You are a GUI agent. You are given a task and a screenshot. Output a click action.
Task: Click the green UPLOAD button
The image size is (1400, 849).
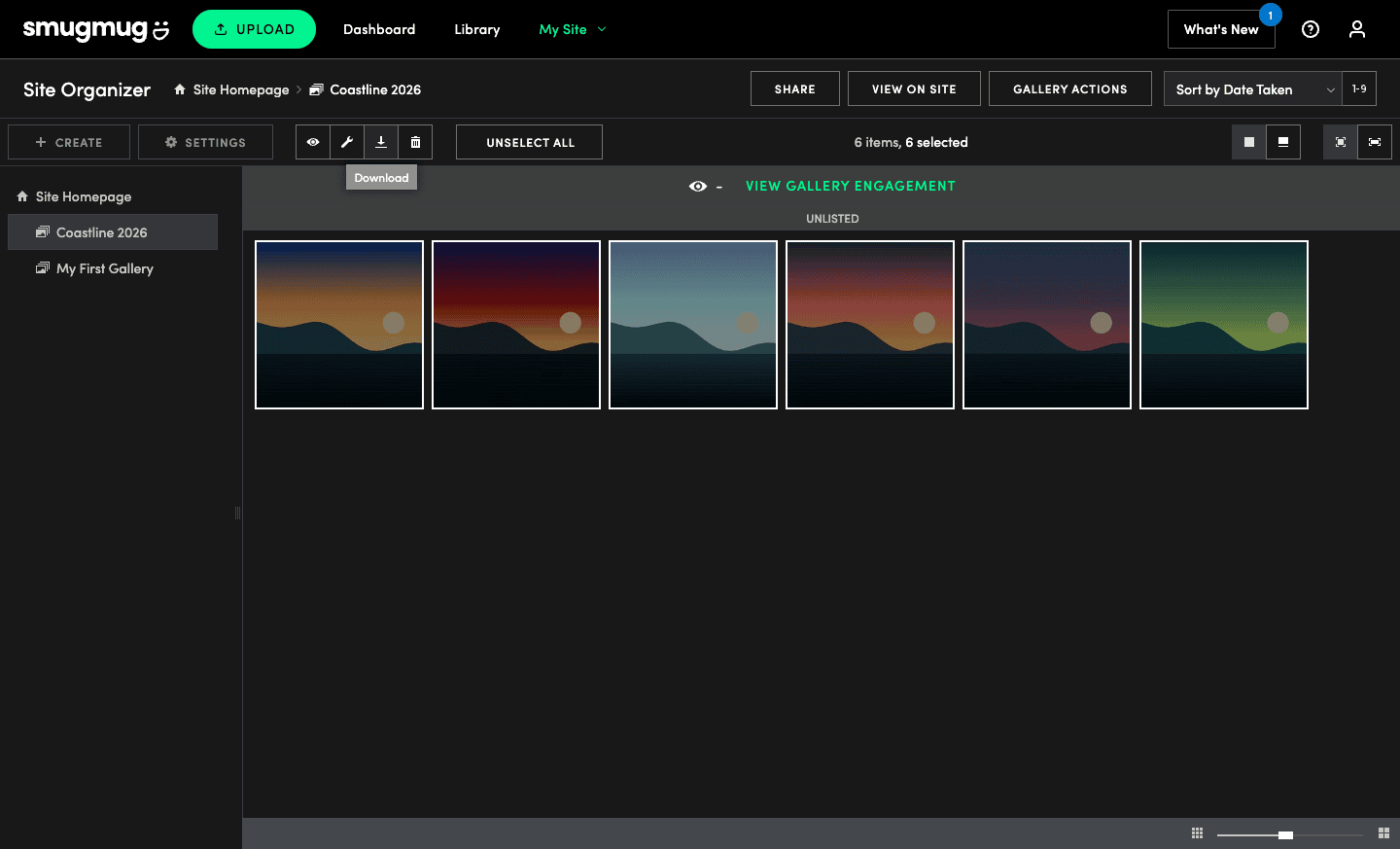[254, 29]
